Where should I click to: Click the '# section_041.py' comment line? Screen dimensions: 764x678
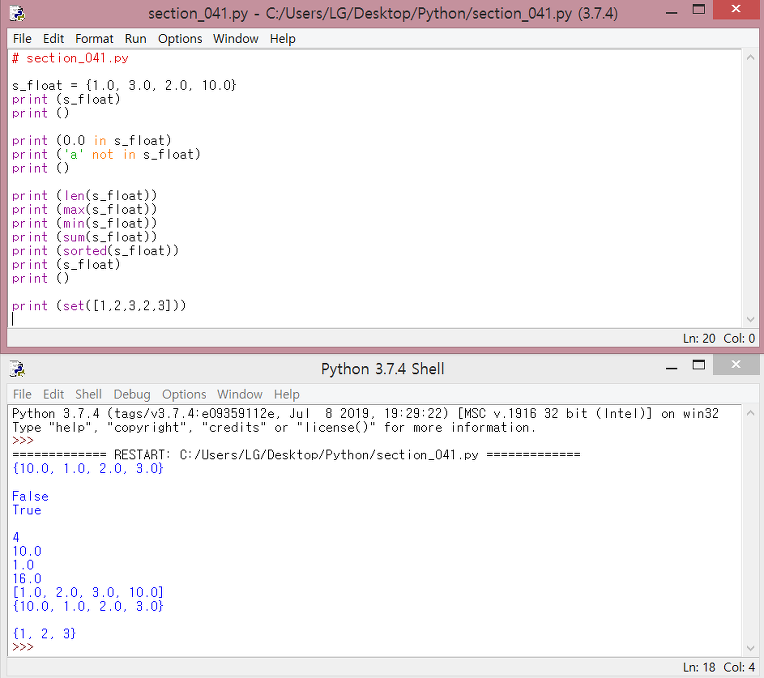click(x=70, y=58)
